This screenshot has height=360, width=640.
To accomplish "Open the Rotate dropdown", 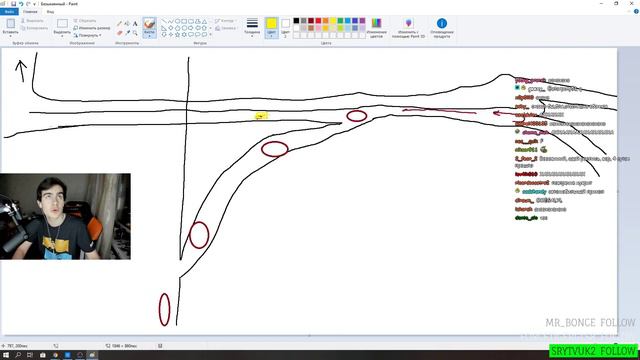I will 88,36.
